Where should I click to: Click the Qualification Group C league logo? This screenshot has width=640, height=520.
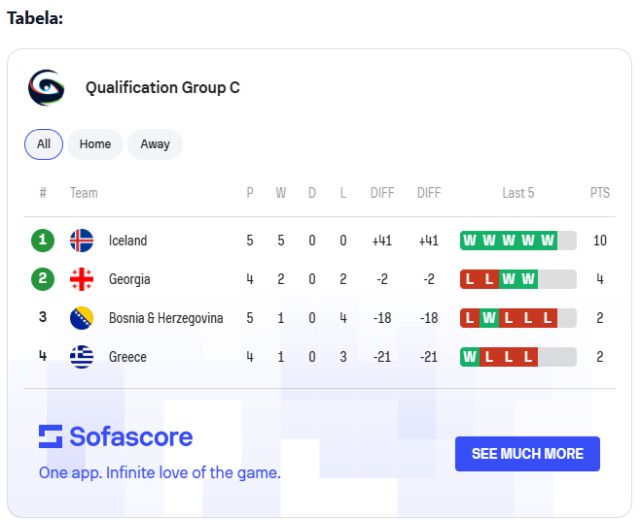tap(46, 88)
